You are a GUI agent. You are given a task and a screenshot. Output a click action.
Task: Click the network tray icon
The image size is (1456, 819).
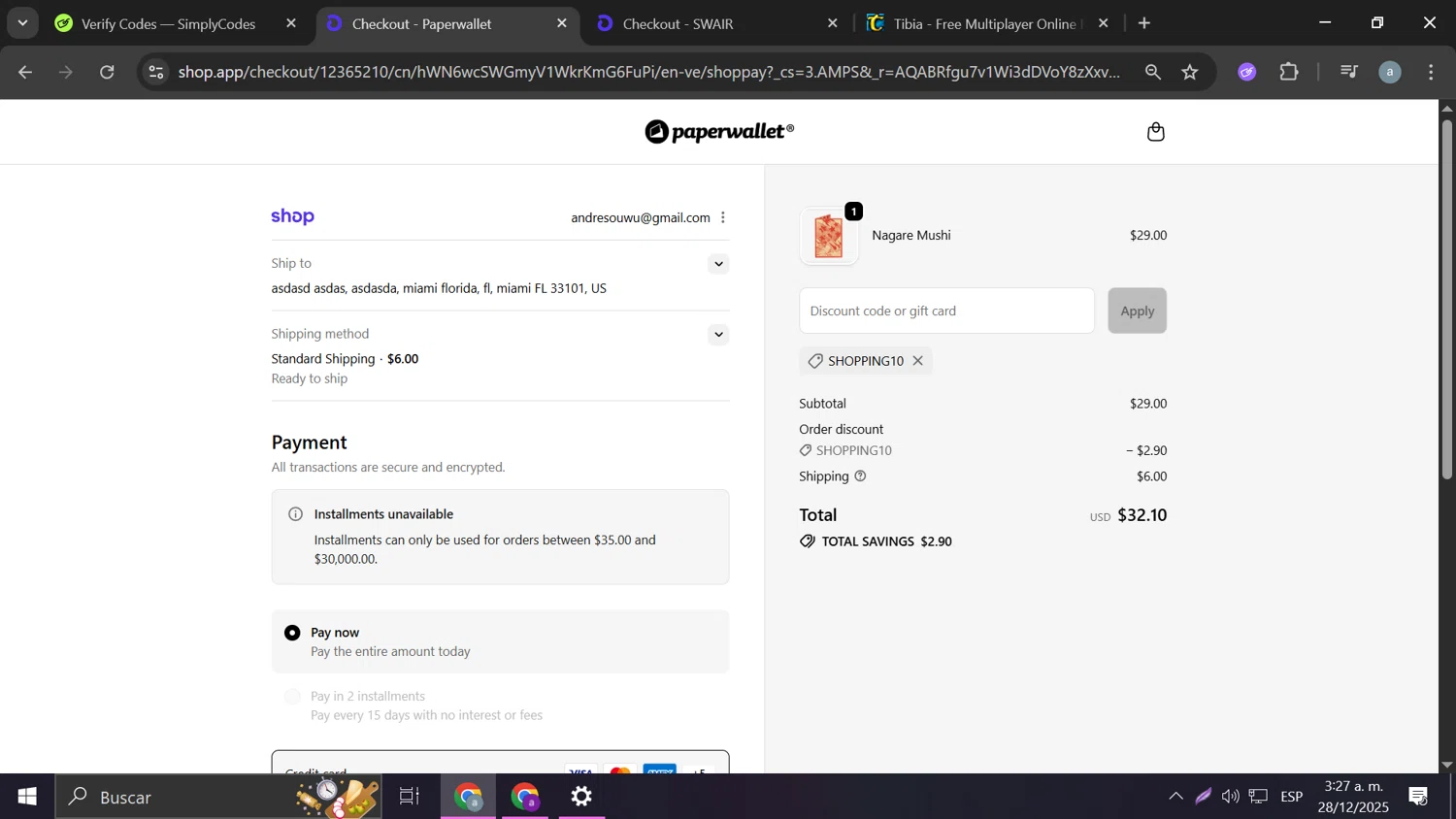[x=1259, y=797]
